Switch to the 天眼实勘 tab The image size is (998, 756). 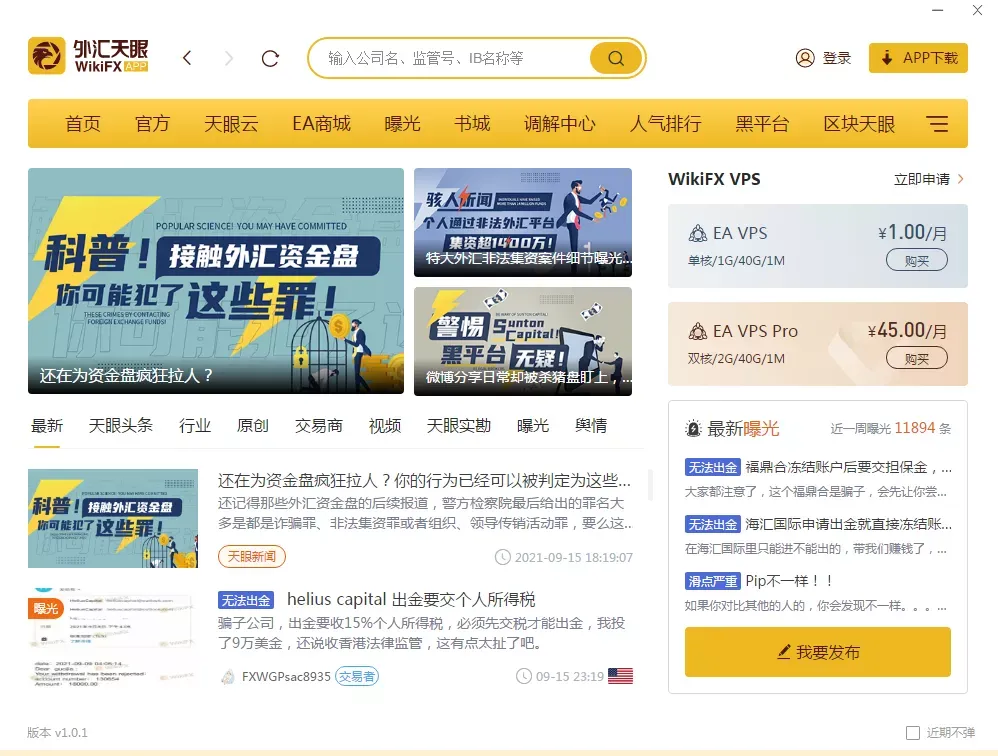(459, 426)
